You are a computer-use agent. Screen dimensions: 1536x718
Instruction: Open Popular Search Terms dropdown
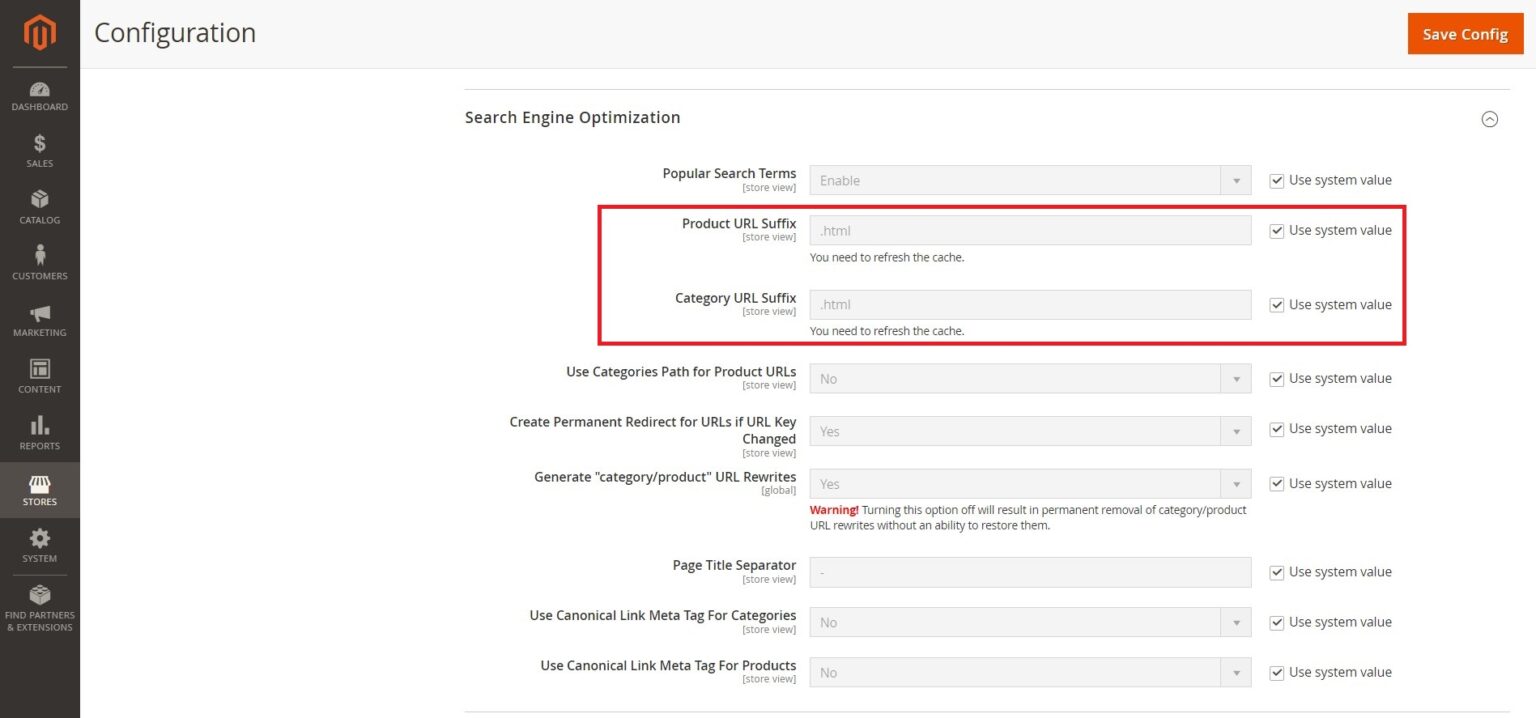coord(1030,181)
